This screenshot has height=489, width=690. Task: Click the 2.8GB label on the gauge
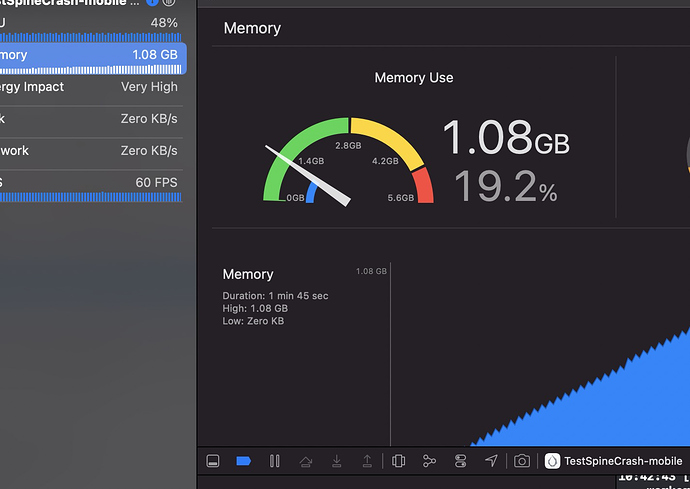[348, 146]
